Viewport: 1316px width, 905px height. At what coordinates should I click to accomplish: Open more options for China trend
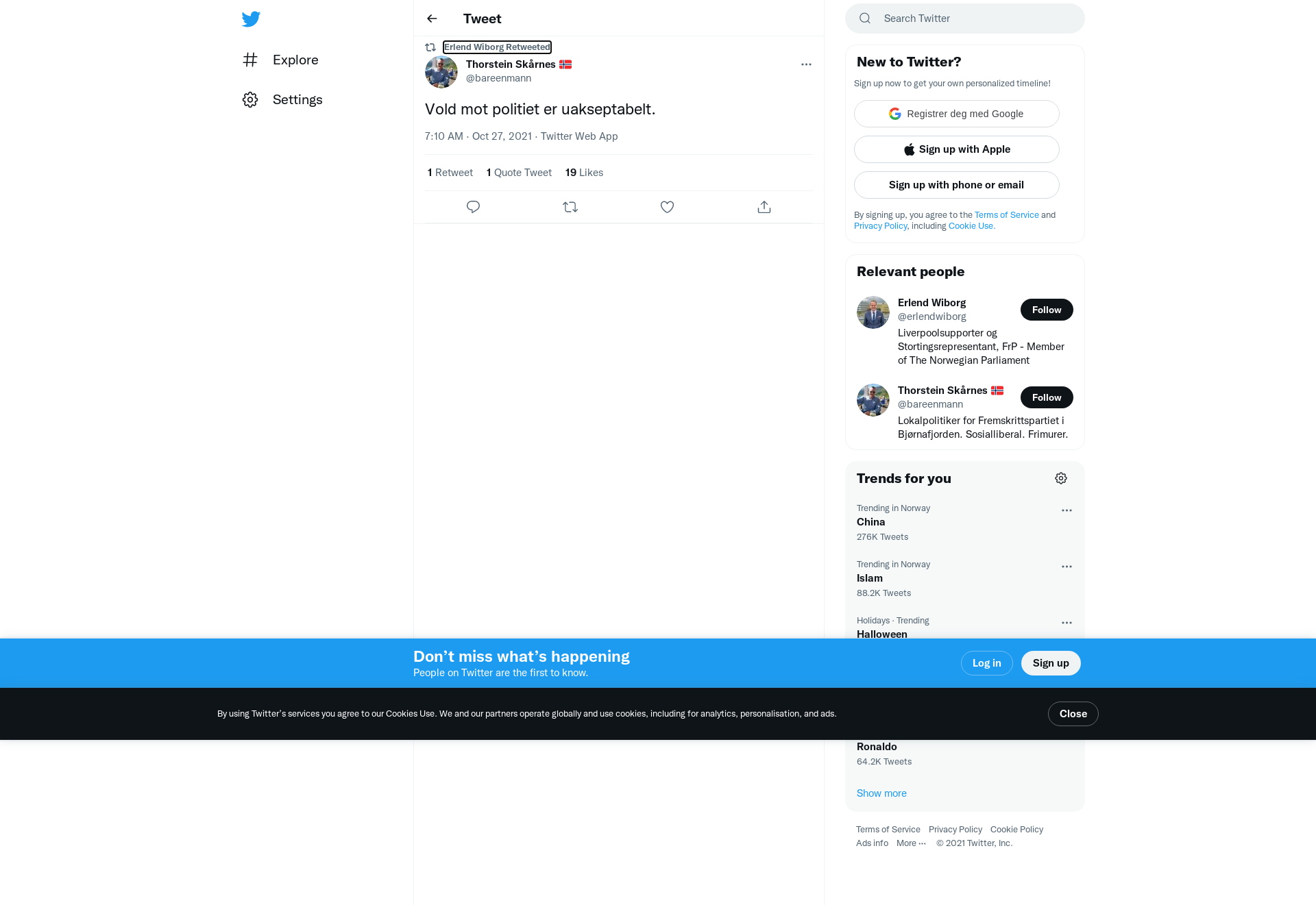pos(1067,510)
